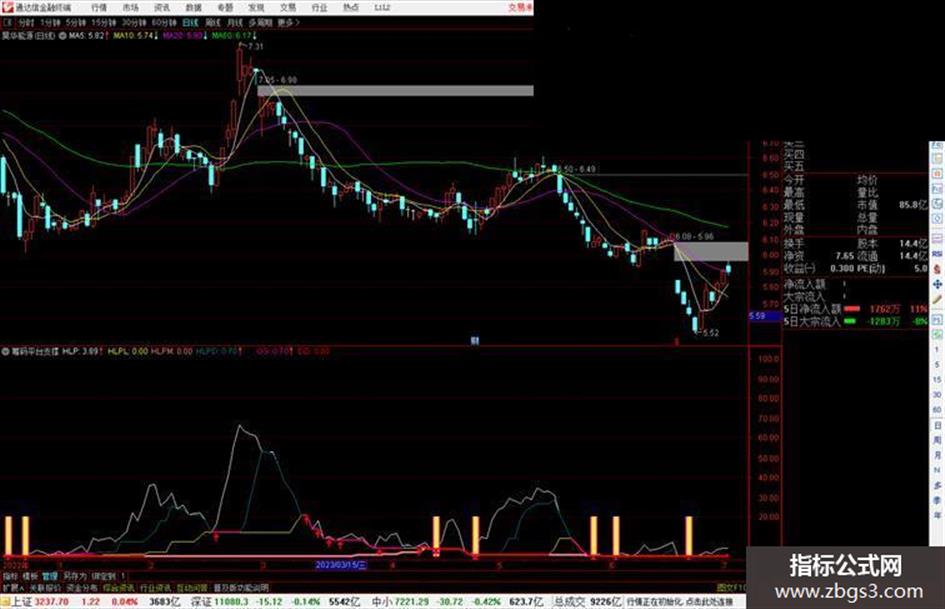
Task: Click the MA5 value label
Action: coord(87,36)
